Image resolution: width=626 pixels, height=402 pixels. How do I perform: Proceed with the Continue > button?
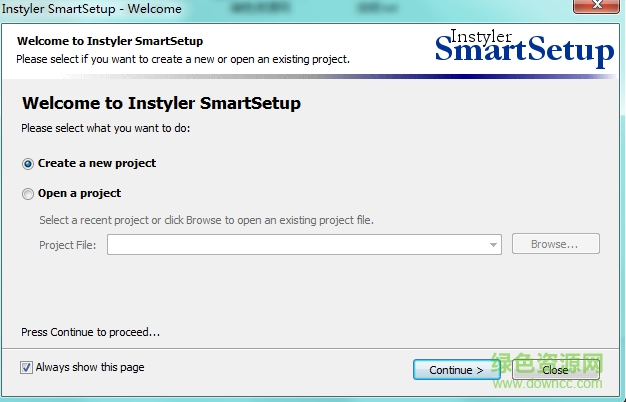(456, 370)
